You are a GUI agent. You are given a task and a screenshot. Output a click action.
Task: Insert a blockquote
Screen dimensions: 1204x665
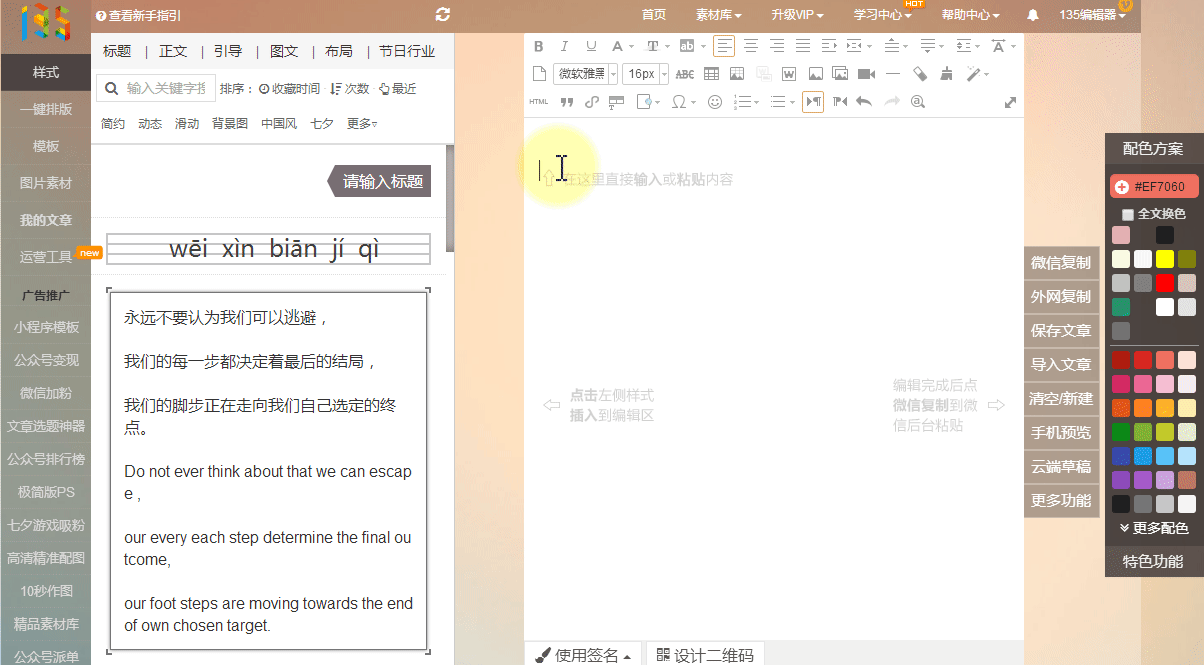click(566, 102)
